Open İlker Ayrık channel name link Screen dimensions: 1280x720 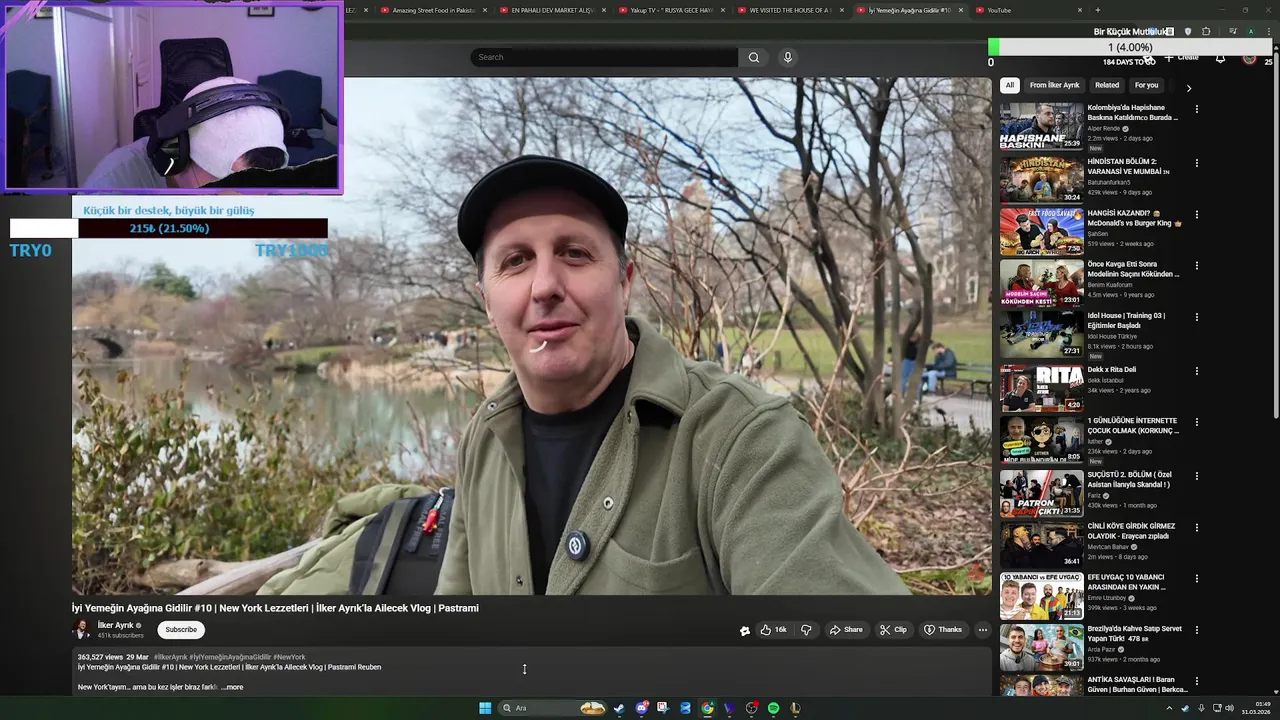click(x=115, y=626)
